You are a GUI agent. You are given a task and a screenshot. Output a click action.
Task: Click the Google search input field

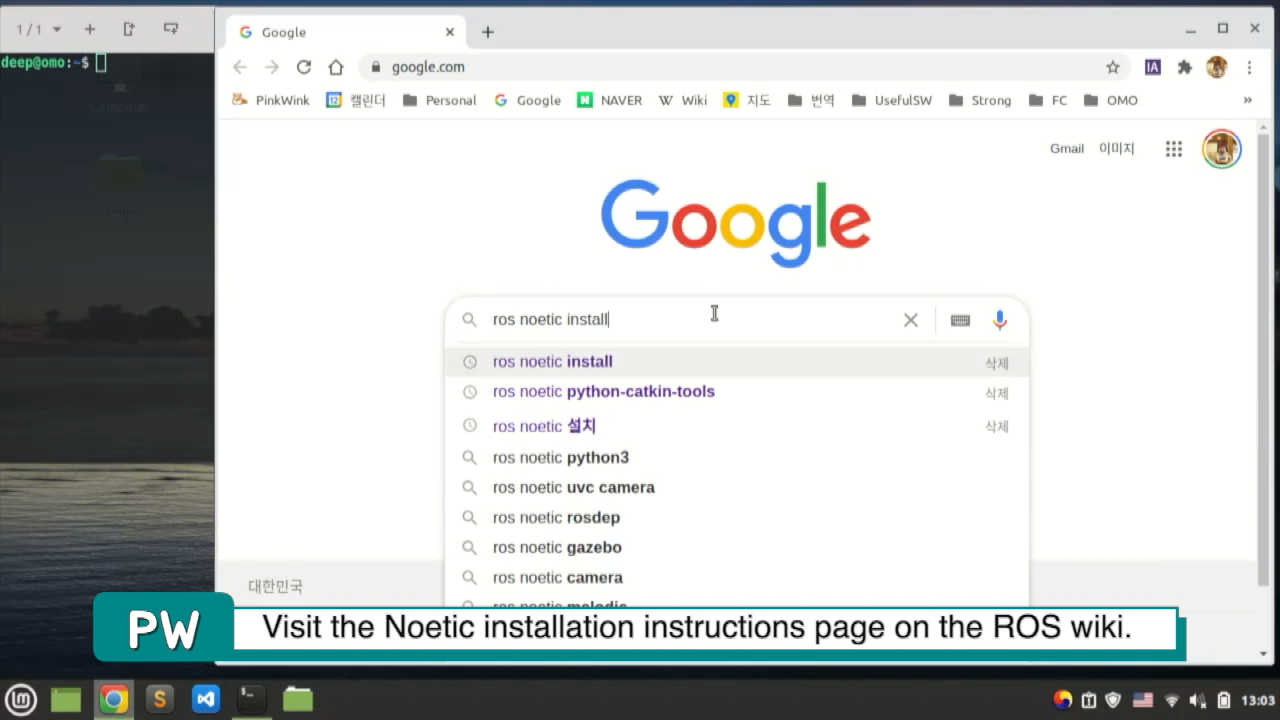click(690, 320)
